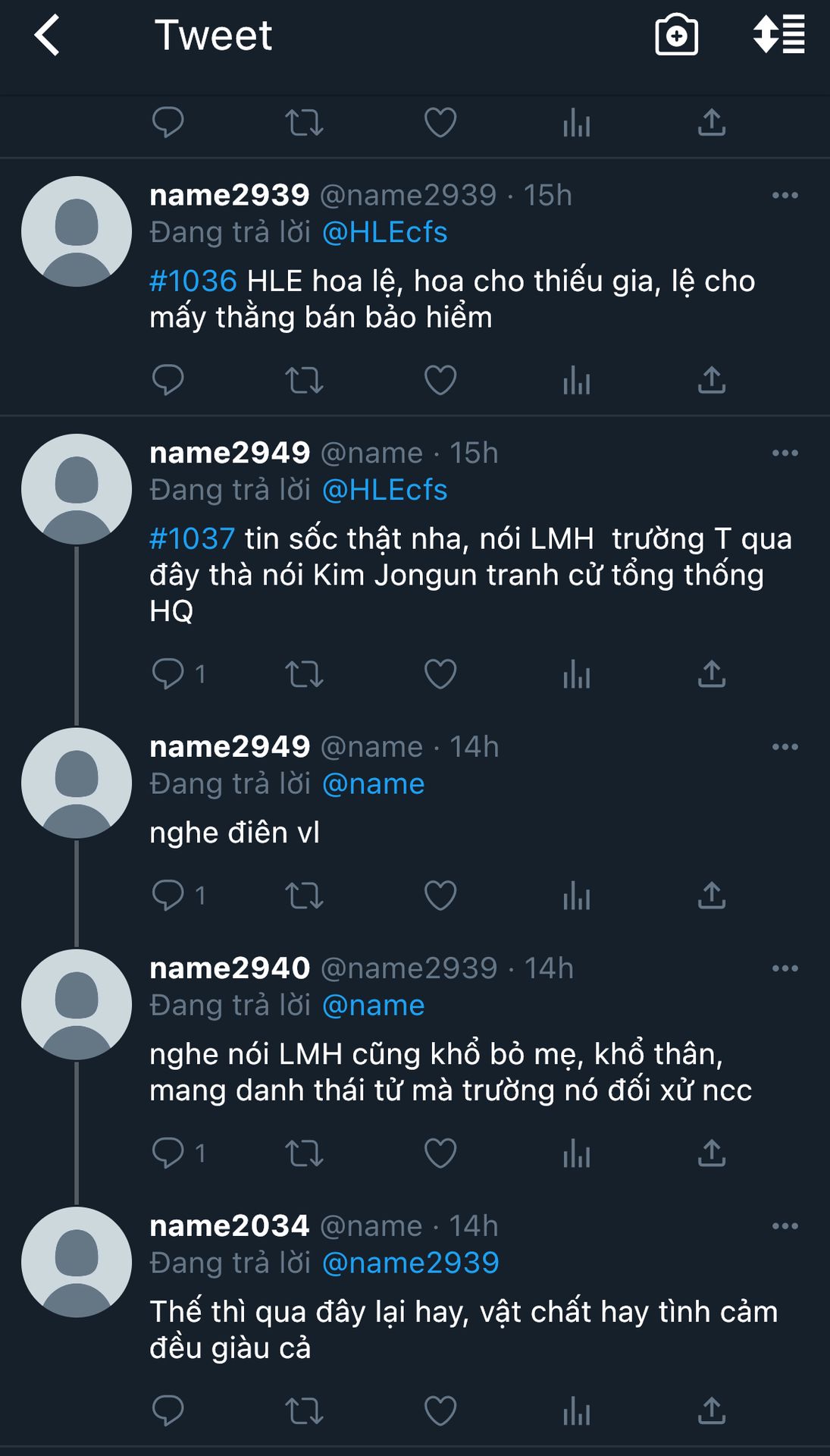The image size is (830, 1456).
Task: Share name2034's 'Thế thì qua đây' tweet
Action: click(711, 1411)
